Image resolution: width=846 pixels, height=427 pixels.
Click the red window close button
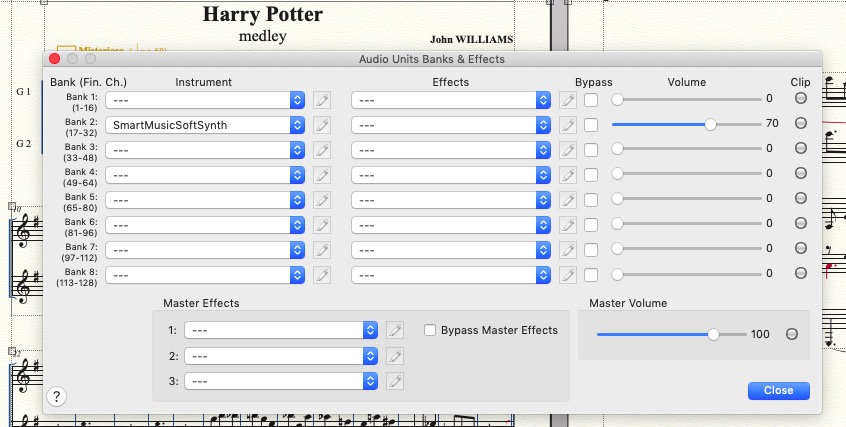tap(55, 59)
